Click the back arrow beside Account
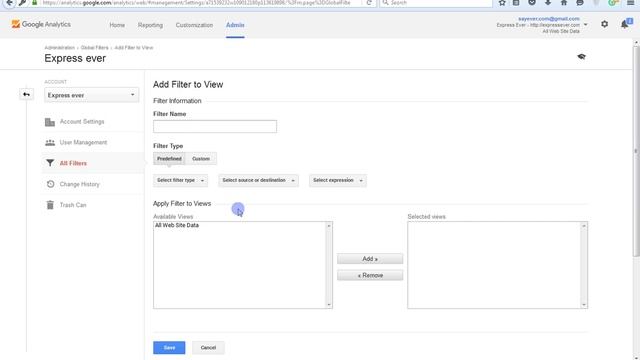This screenshot has height=360, width=640. (x=27, y=94)
